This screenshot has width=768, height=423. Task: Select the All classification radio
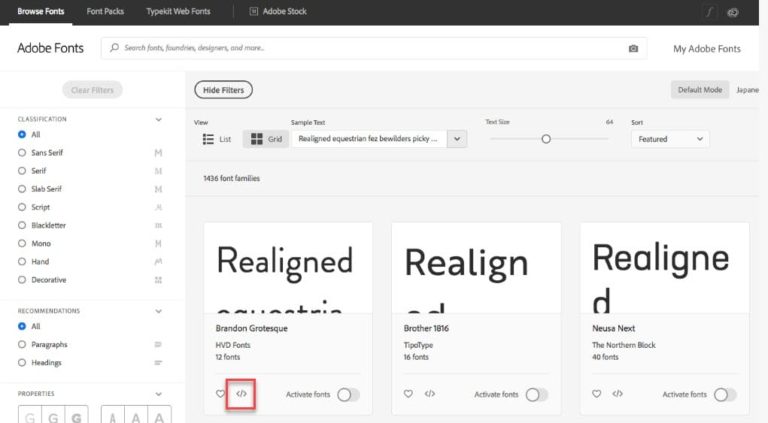pos(22,134)
